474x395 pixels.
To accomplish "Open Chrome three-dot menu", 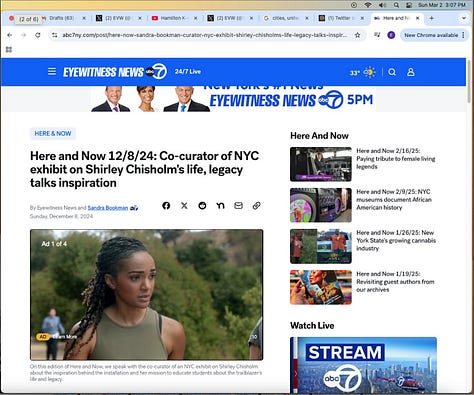I will 463,35.
